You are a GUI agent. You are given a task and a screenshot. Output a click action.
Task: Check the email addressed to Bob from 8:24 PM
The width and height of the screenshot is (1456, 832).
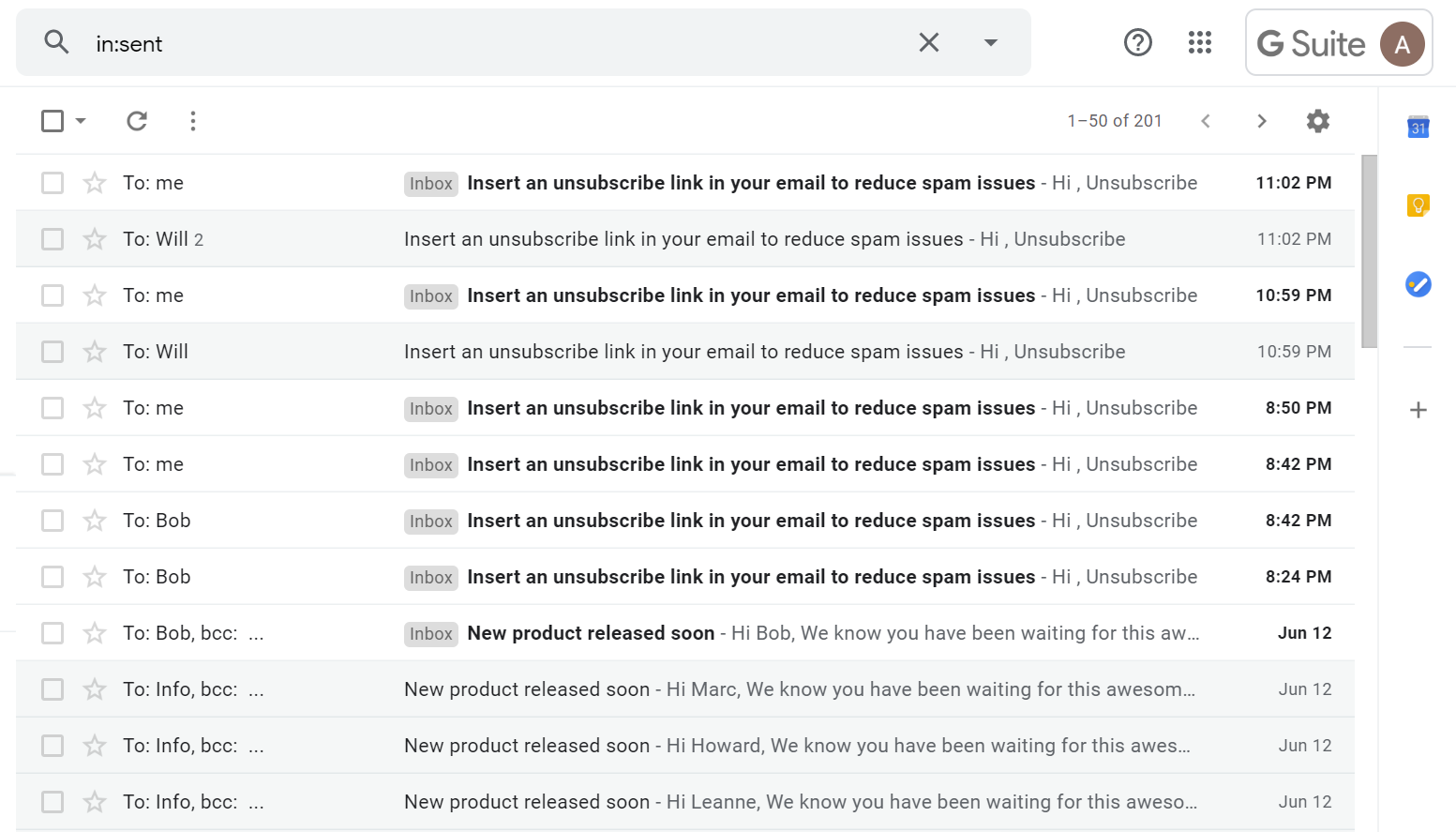52,576
